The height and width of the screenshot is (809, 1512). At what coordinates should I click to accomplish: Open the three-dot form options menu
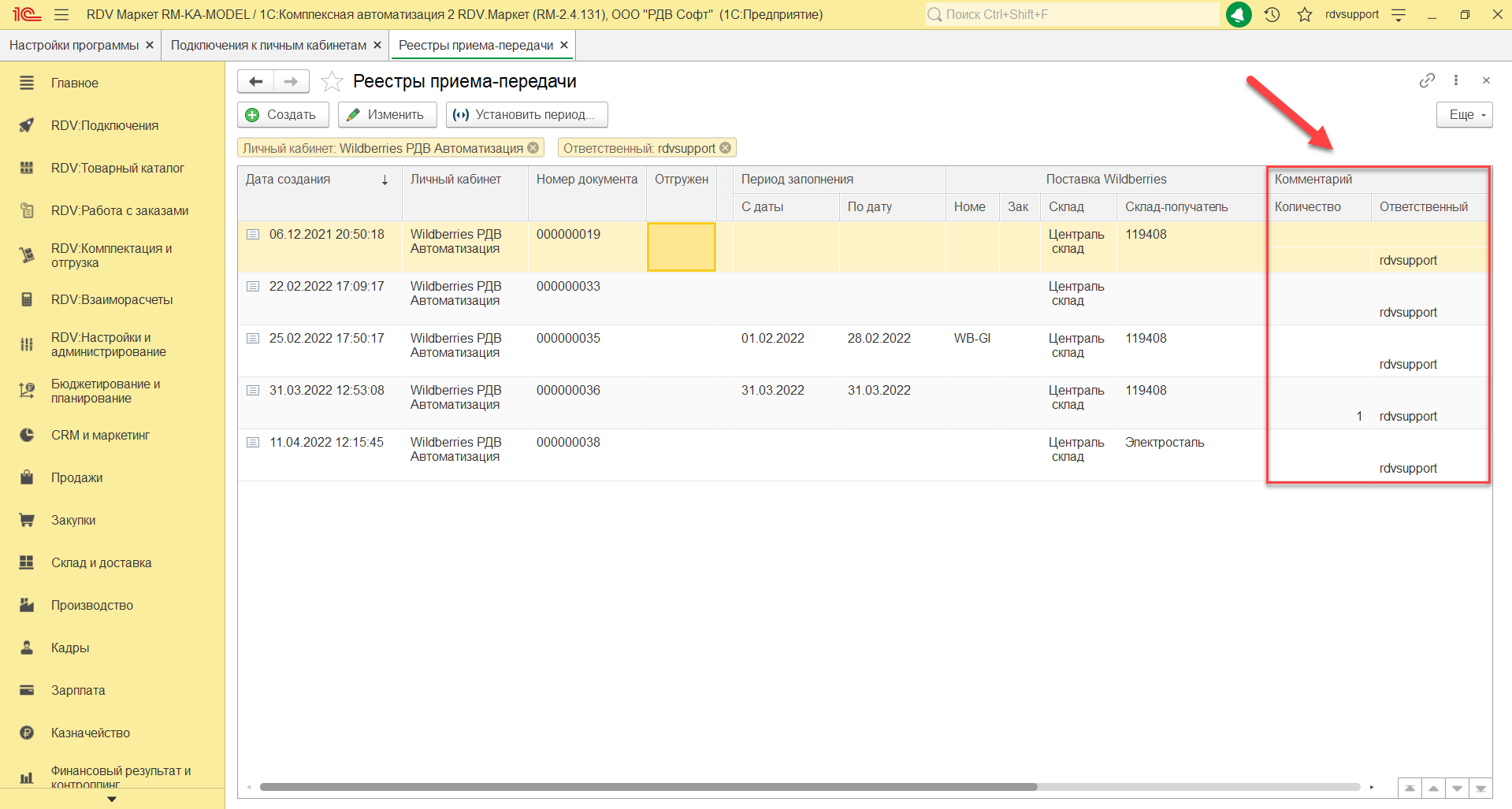(1456, 80)
